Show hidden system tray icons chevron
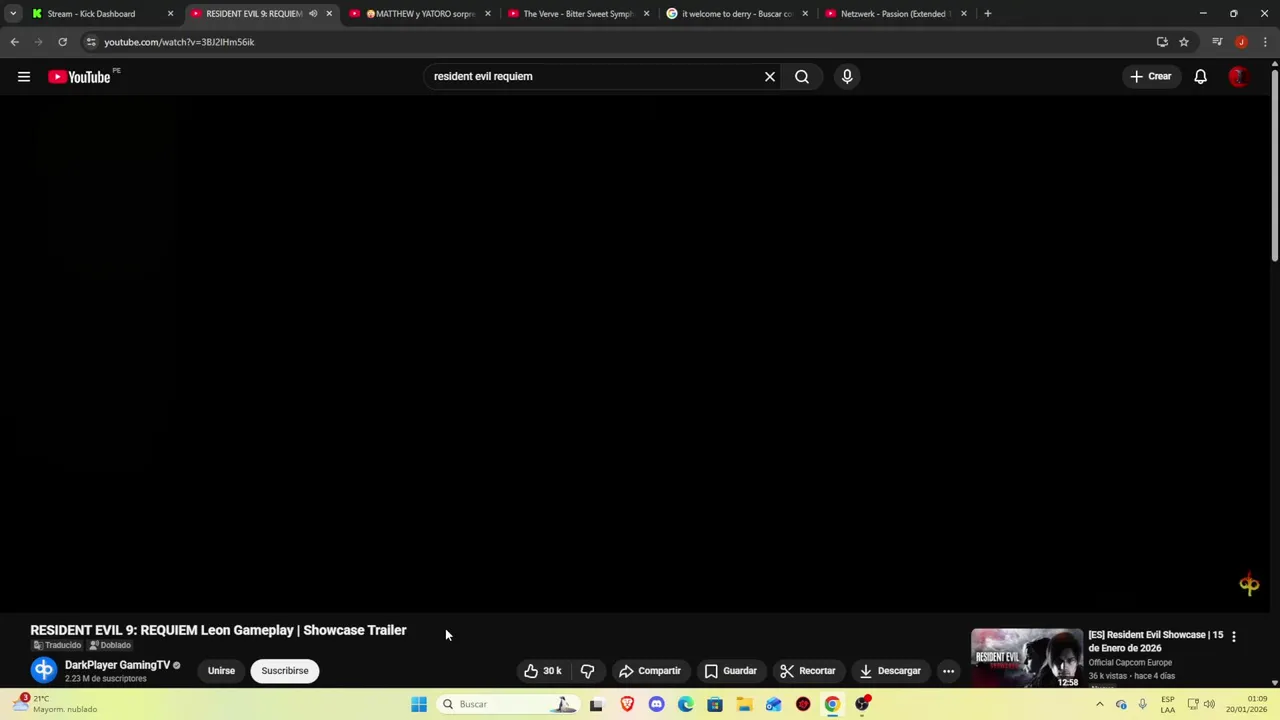The width and height of the screenshot is (1280, 720). [1100, 704]
